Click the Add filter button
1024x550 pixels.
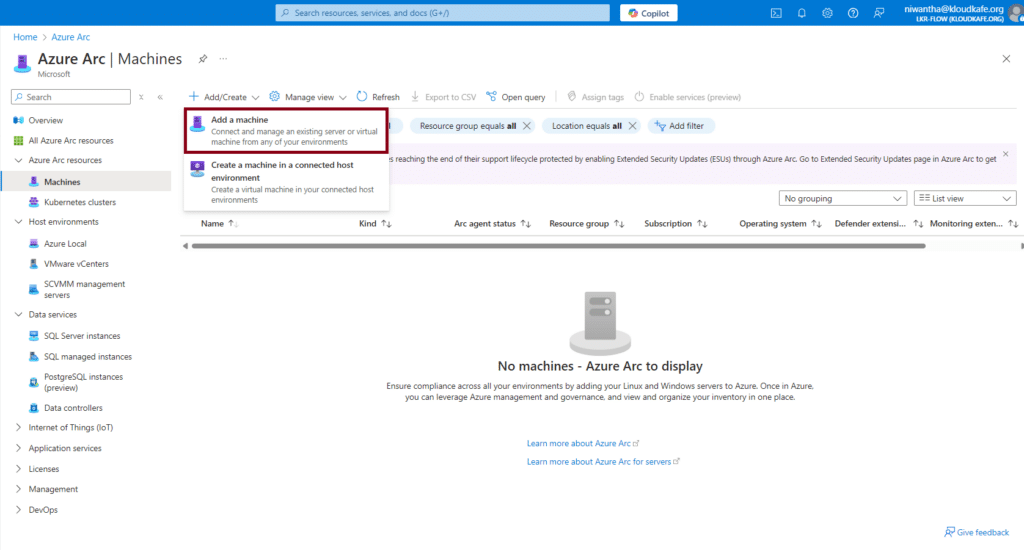679,126
